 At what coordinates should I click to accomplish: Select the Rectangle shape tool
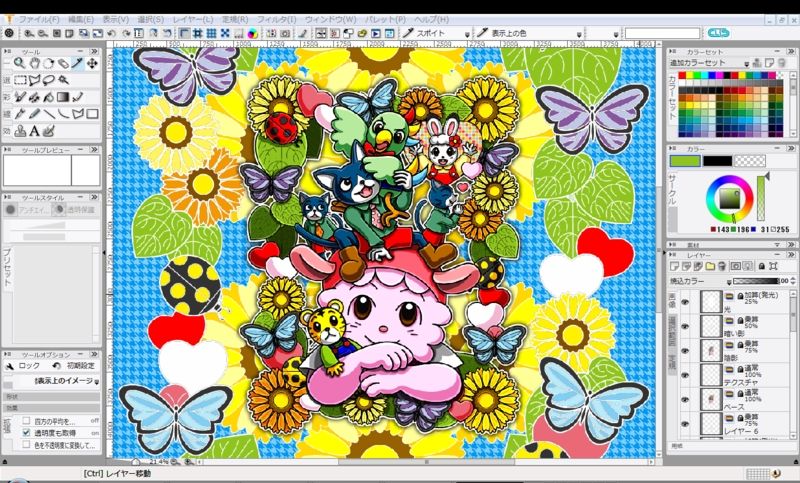[x=92, y=114]
